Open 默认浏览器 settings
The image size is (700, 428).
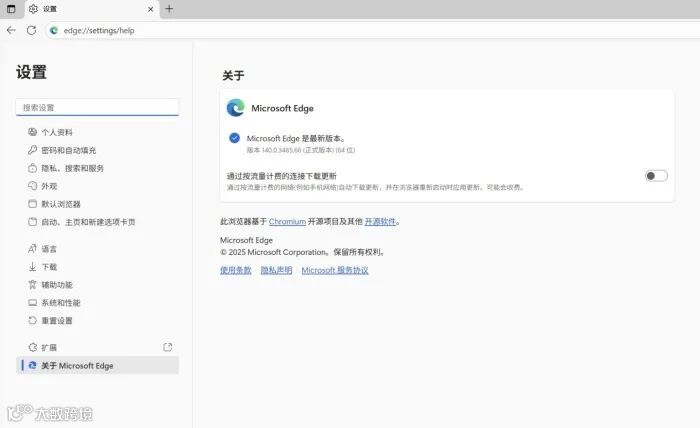[x=61, y=204]
